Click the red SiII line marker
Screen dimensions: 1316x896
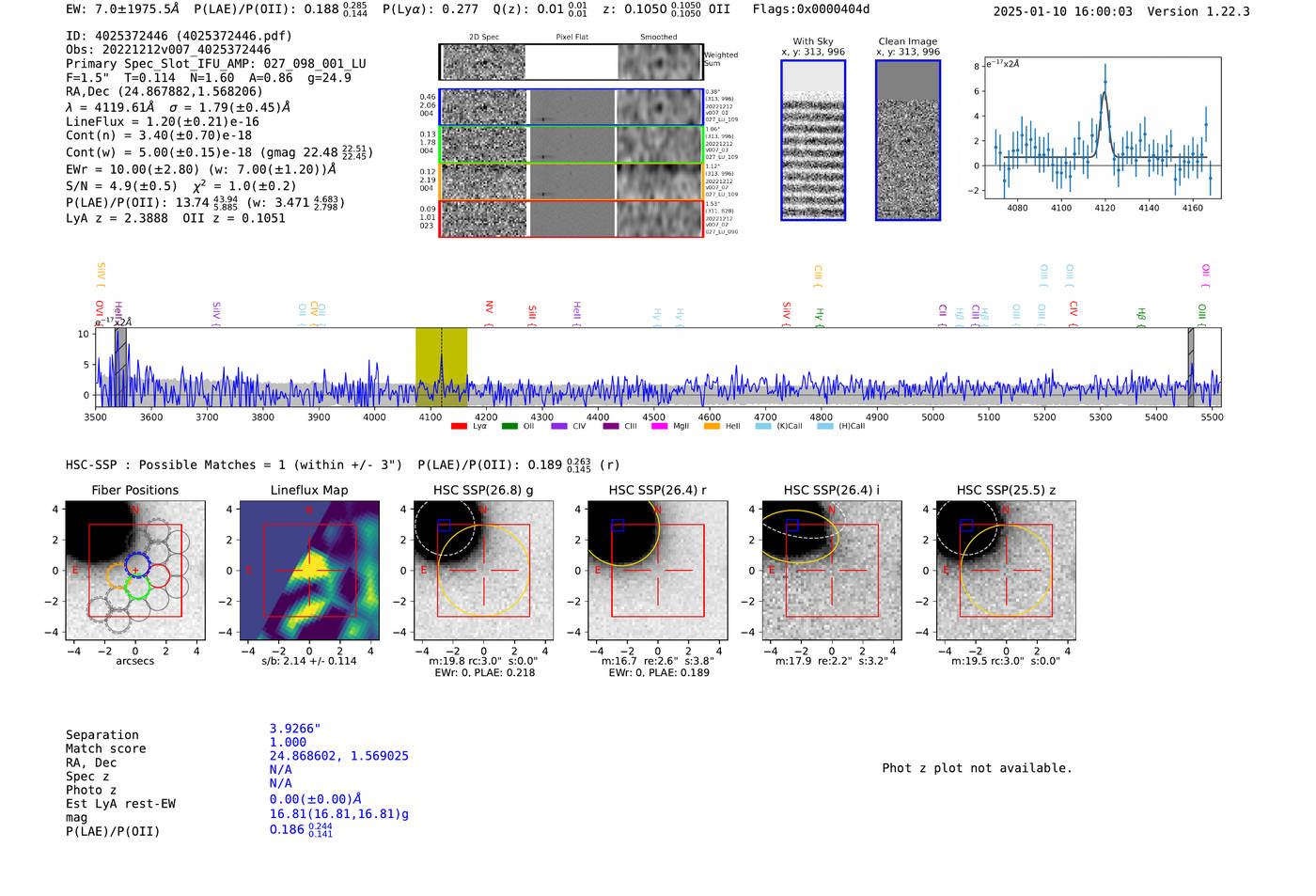532,315
